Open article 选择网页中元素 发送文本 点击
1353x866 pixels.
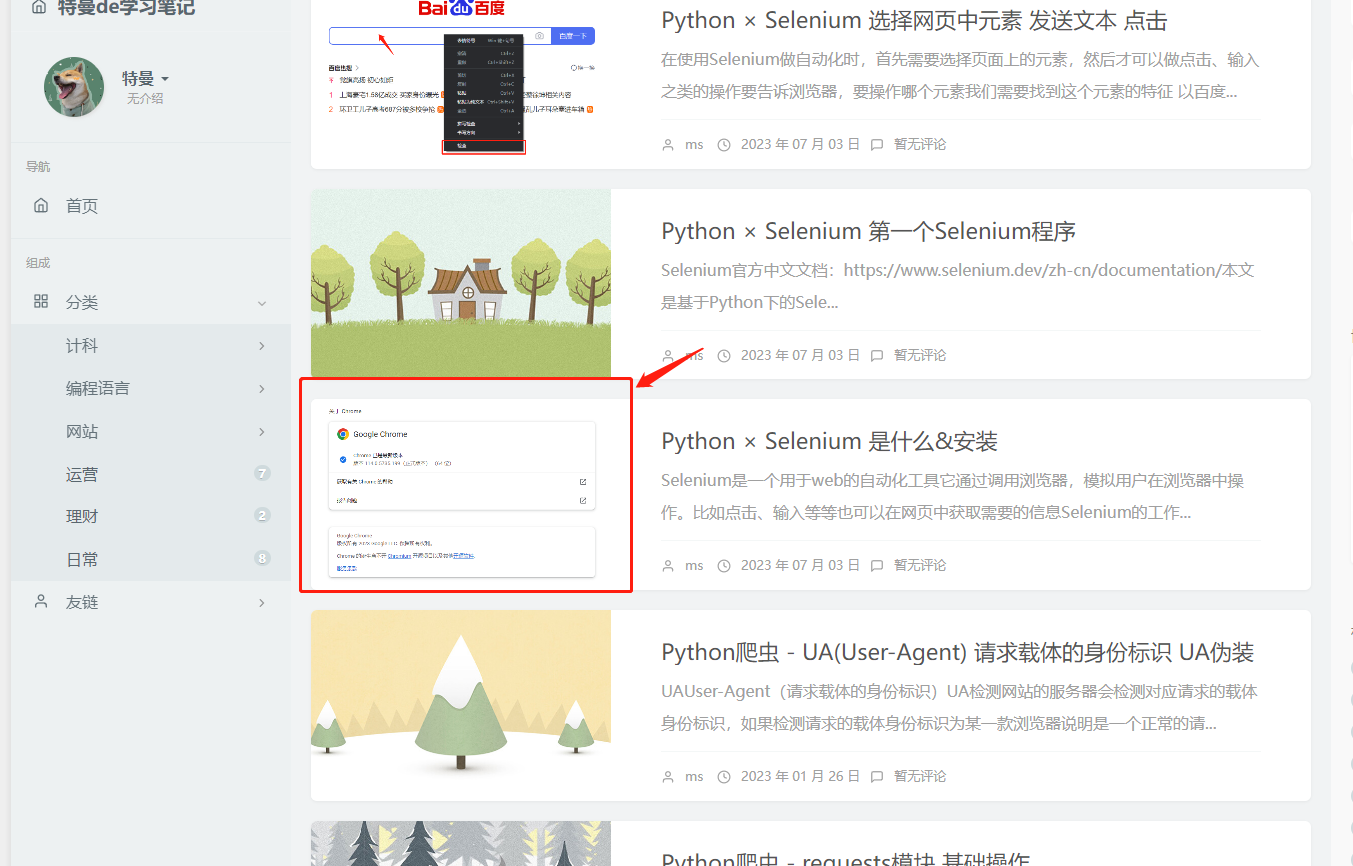914,21
